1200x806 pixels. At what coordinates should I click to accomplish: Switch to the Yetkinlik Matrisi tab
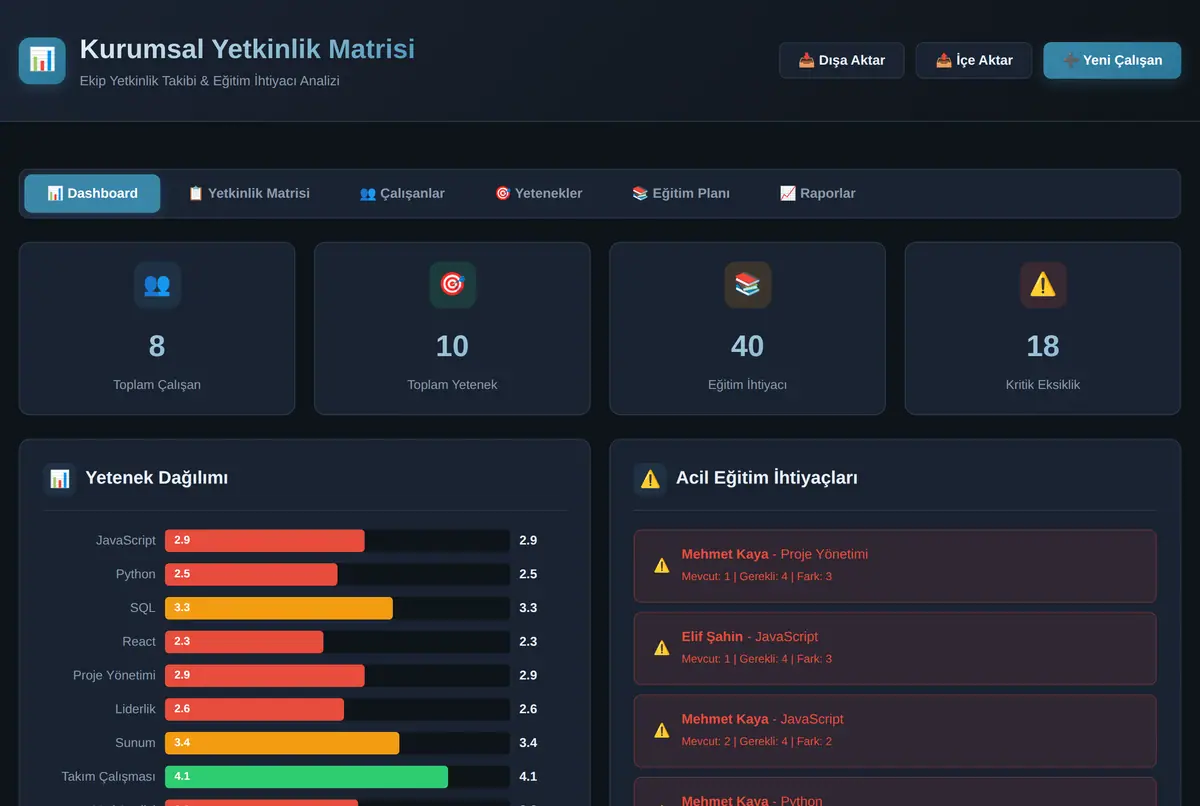tap(249, 193)
